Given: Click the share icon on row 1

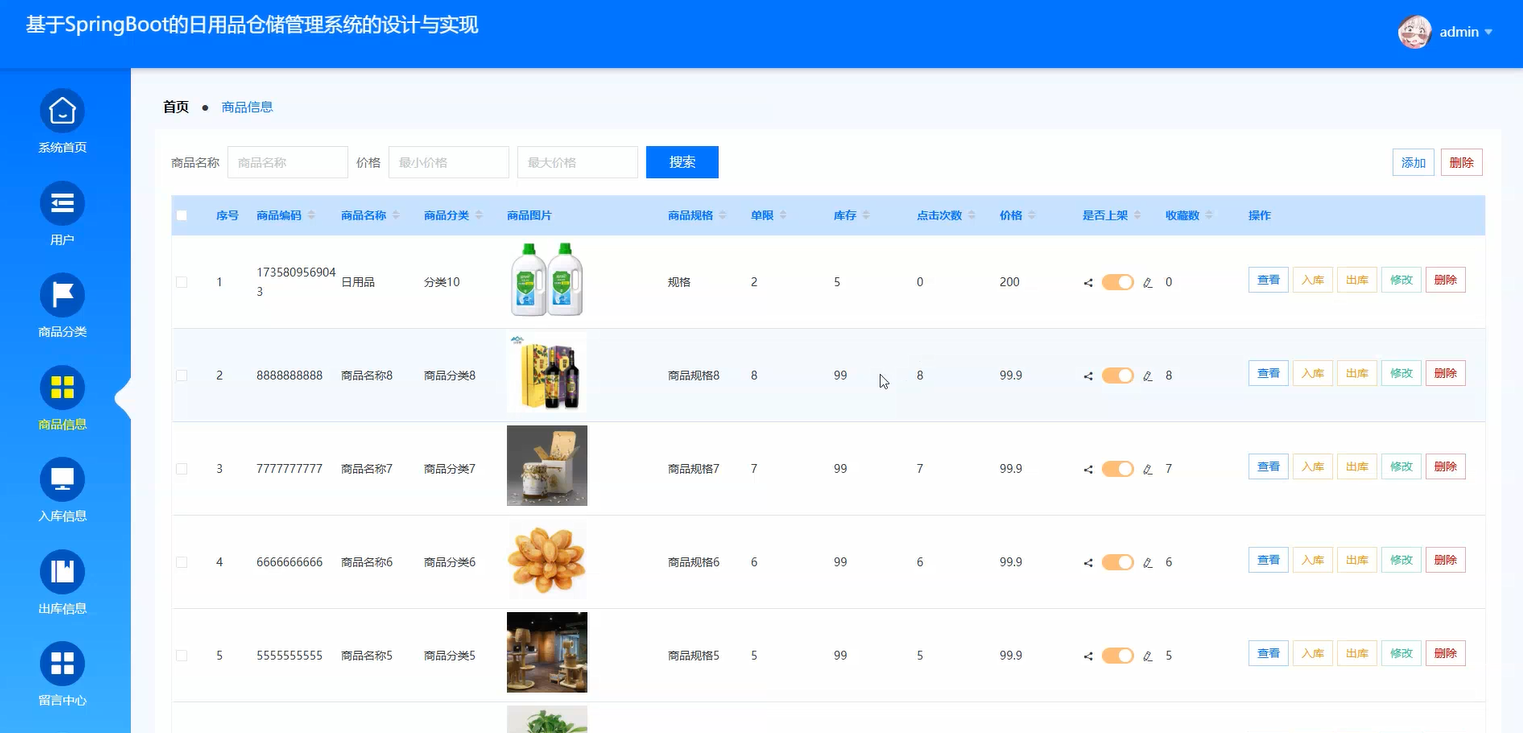Looking at the screenshot, I should click(x=1088, y=282).
